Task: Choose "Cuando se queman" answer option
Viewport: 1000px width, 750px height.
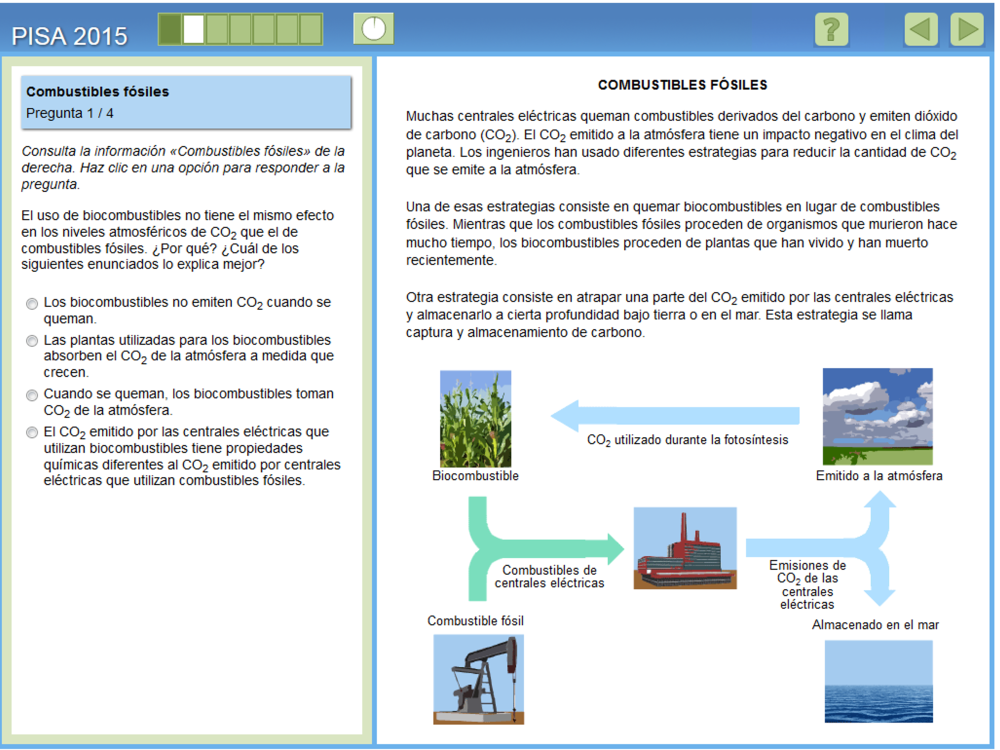Action: click(x=33, y=395)
